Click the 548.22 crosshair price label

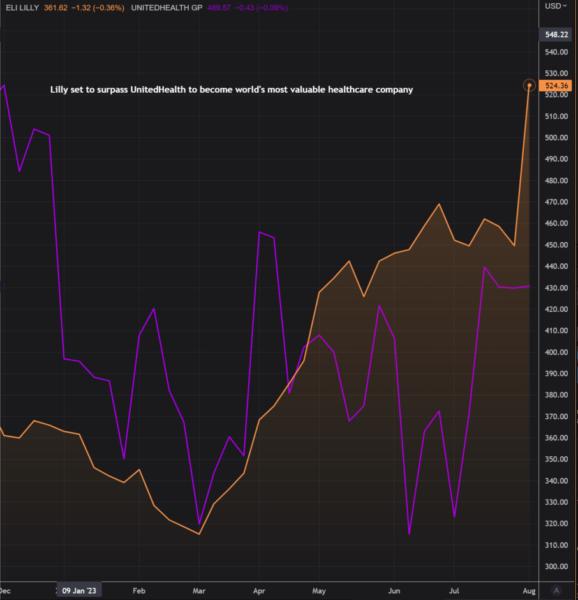(x=555, y=34)
